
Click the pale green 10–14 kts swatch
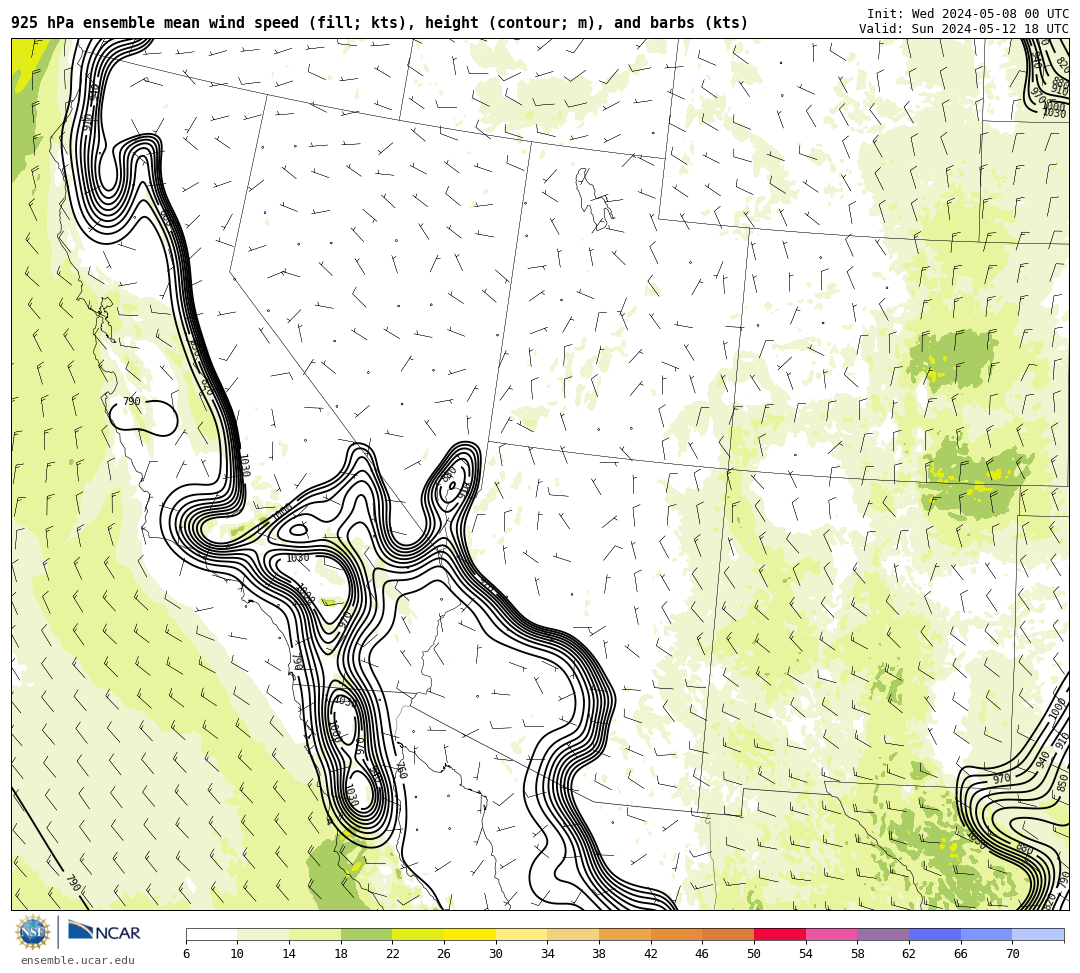[x=263, y=934]
